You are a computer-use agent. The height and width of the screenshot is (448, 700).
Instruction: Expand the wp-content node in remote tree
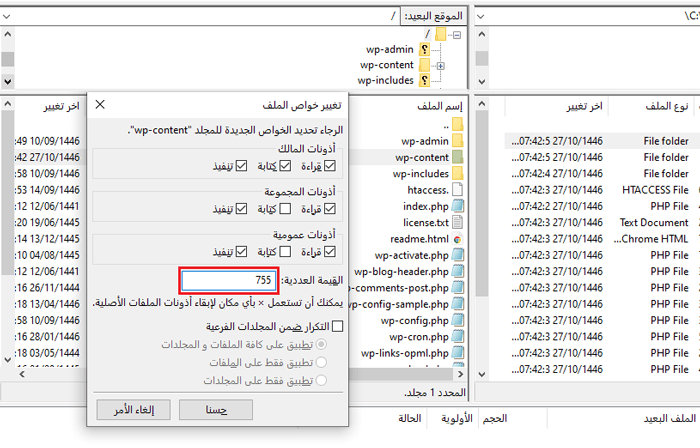point(441,66)
